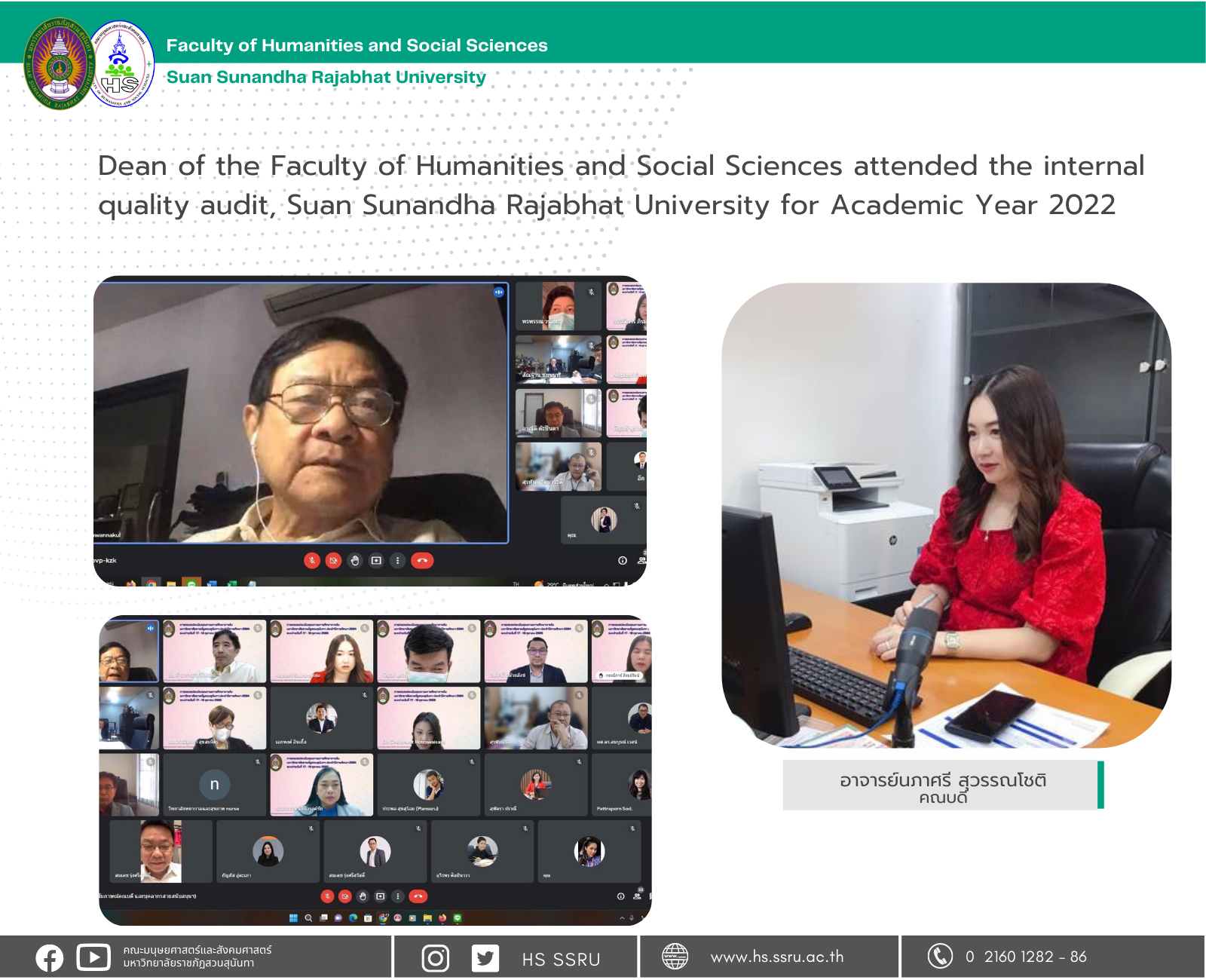Open more options menu in single-speaker meeting view
Viewport: 1206px width, 980px height.
(398, 561)
